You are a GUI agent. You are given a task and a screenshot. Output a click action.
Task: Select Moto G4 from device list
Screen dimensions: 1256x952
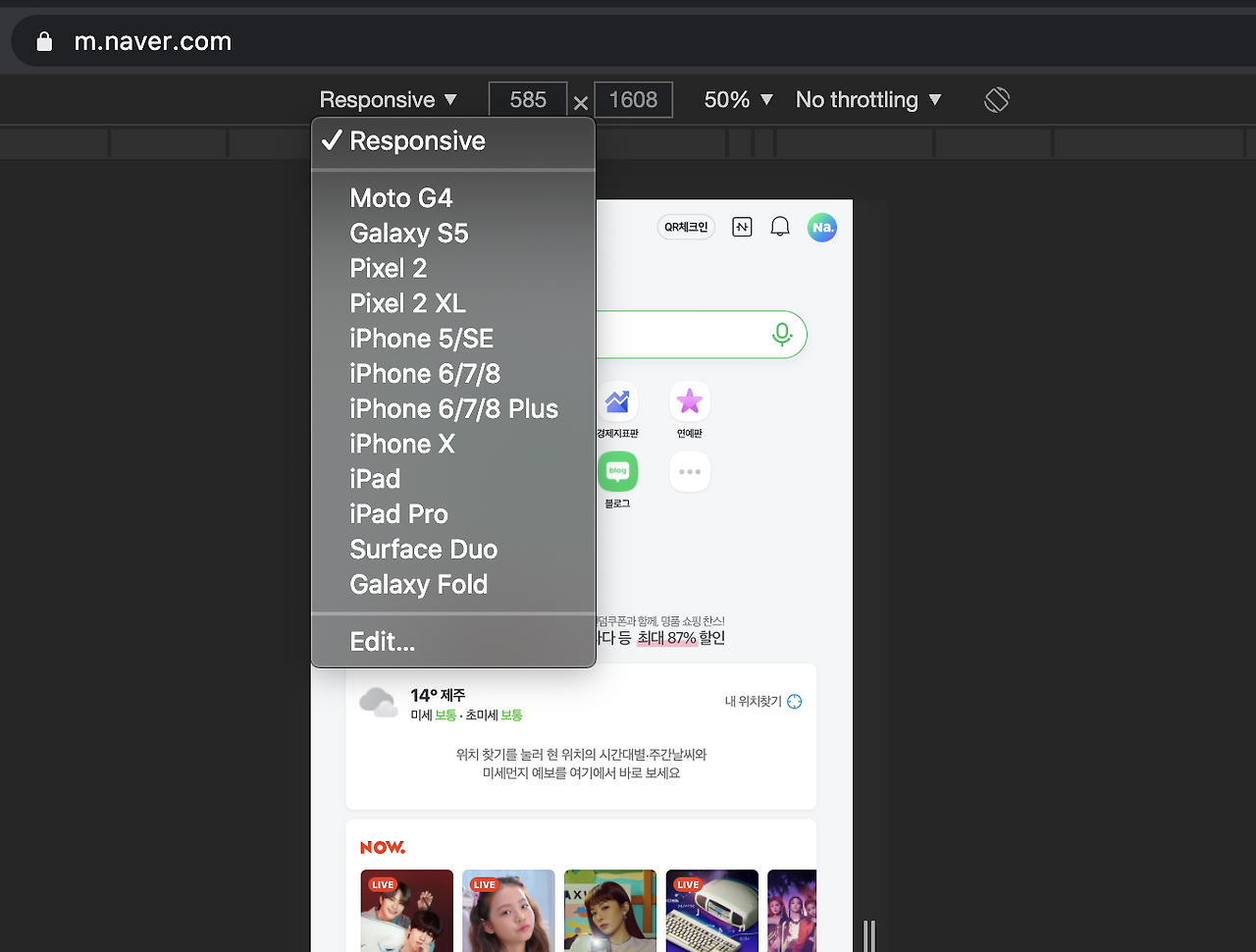pos(453,198)
